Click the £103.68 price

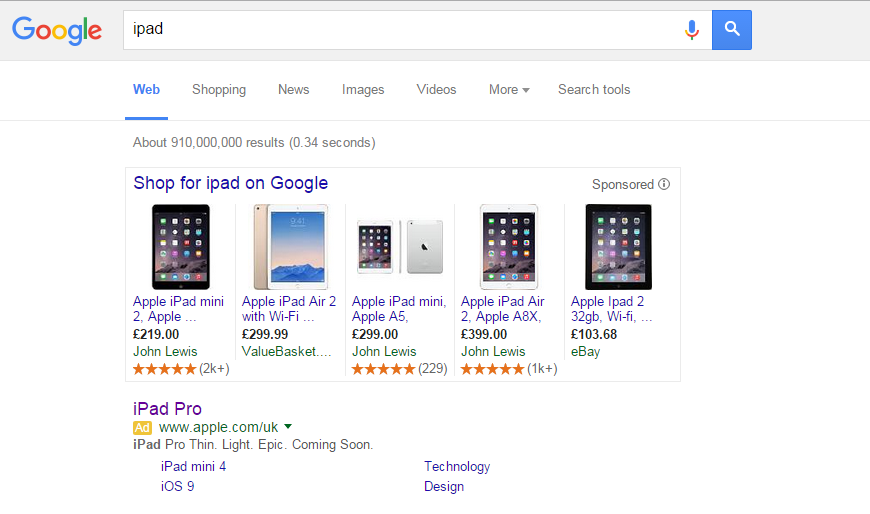pyautogui.click(x=594, y=335)
